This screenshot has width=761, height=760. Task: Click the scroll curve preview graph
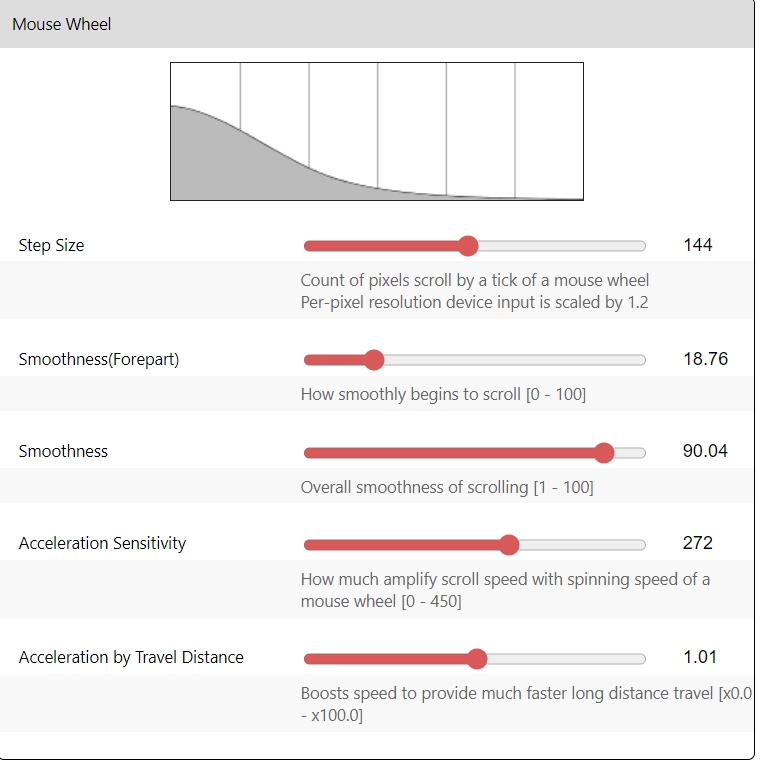click(376, 131)
